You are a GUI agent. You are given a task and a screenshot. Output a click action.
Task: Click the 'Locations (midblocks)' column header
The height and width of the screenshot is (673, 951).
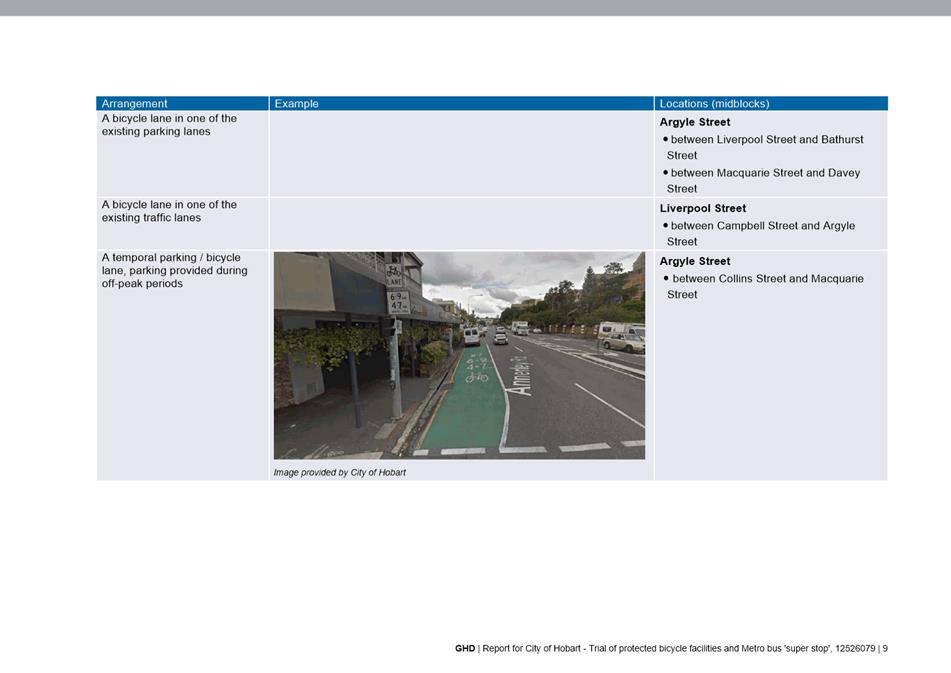(x=771, y=104)
